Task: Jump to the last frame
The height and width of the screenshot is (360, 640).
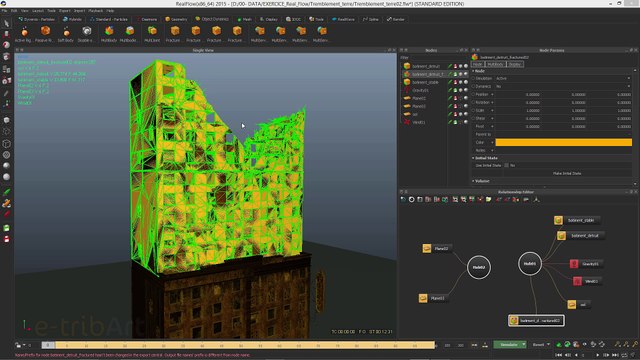Action: (615, 355)
